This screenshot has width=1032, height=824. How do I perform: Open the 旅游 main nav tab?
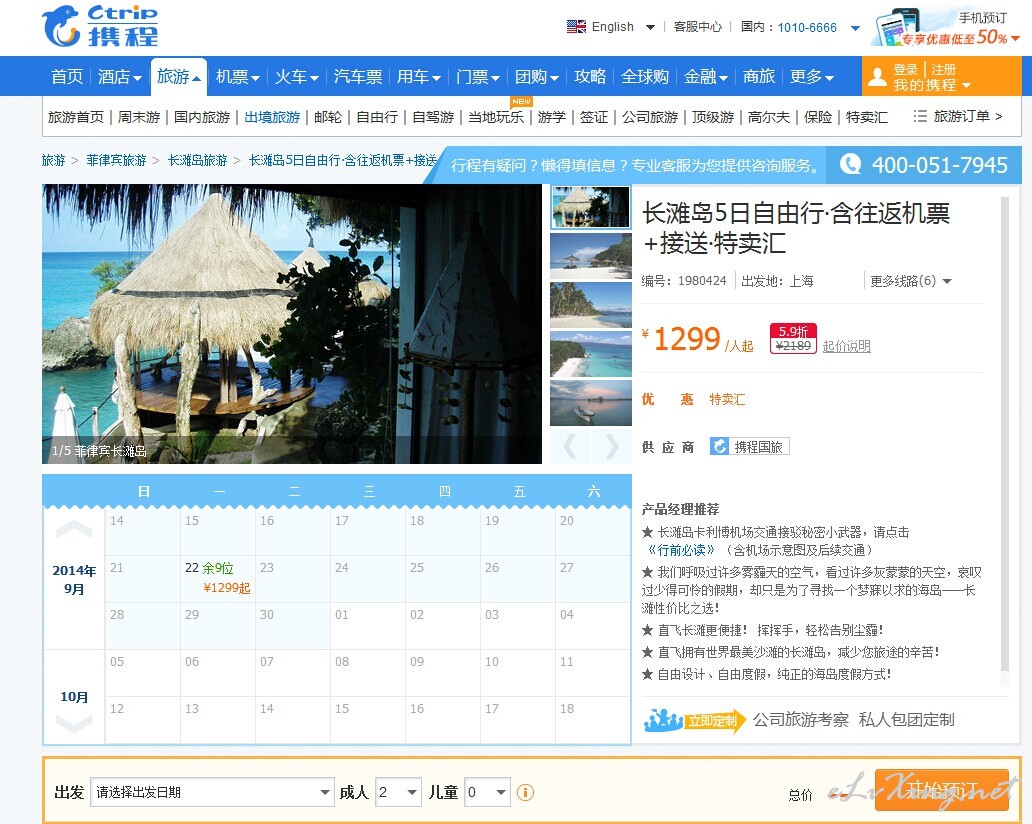[178, 76]
